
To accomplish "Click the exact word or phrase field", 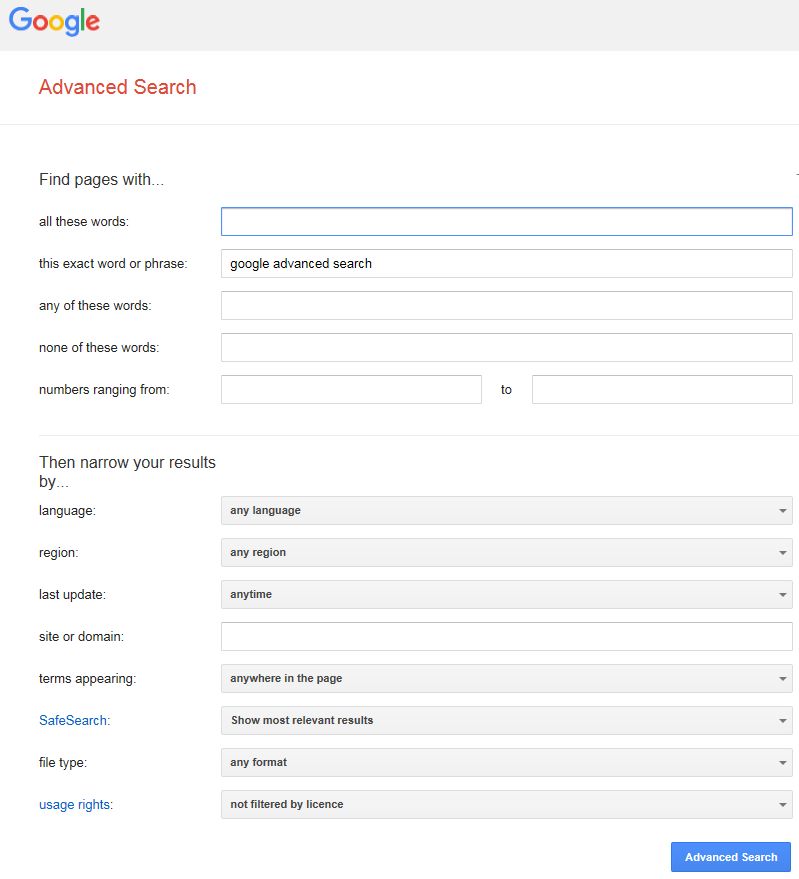I will [506, 263].
